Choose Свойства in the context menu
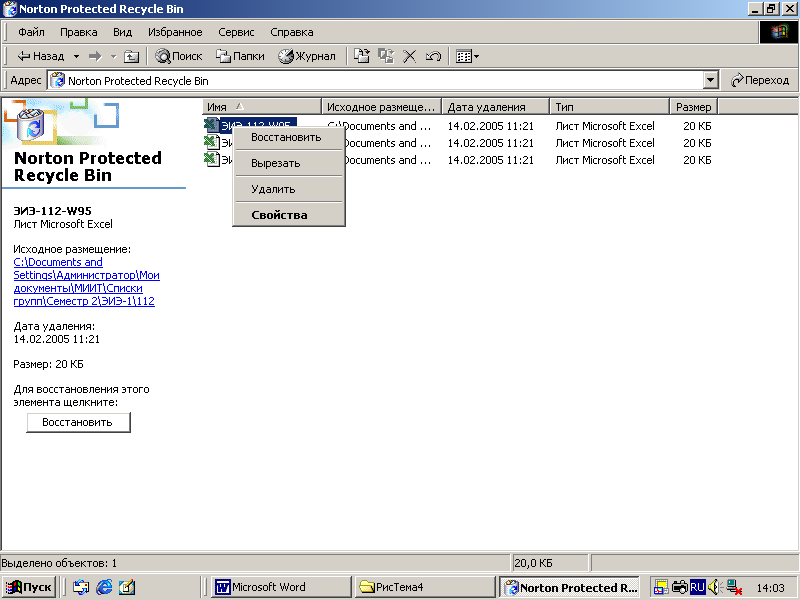800x600 pixels. pyautogui.click(x=289, y=215)
